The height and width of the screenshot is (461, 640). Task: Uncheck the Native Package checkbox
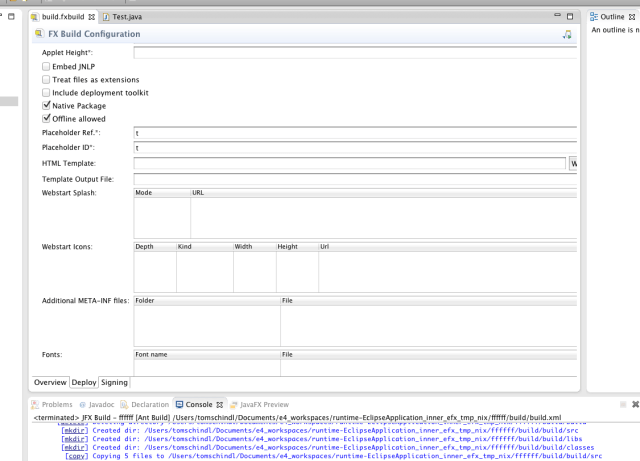[46, 105]
